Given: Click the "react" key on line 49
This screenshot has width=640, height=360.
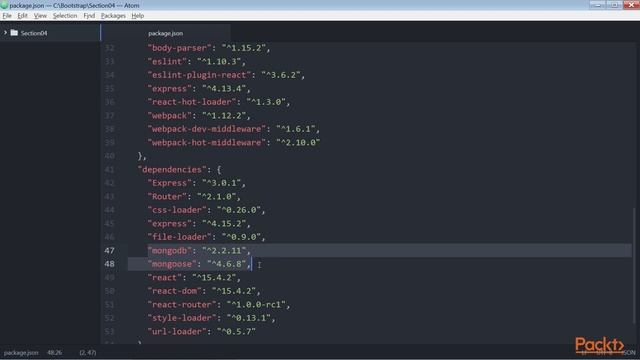Looking at the screenshot, I should tap(165, 277).
